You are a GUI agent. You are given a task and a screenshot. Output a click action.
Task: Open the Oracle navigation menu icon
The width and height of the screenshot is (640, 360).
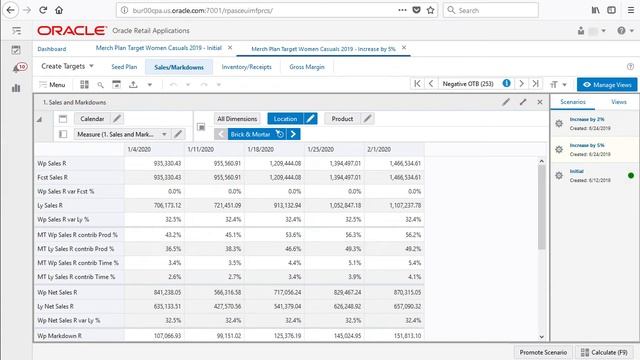(16, 31)
